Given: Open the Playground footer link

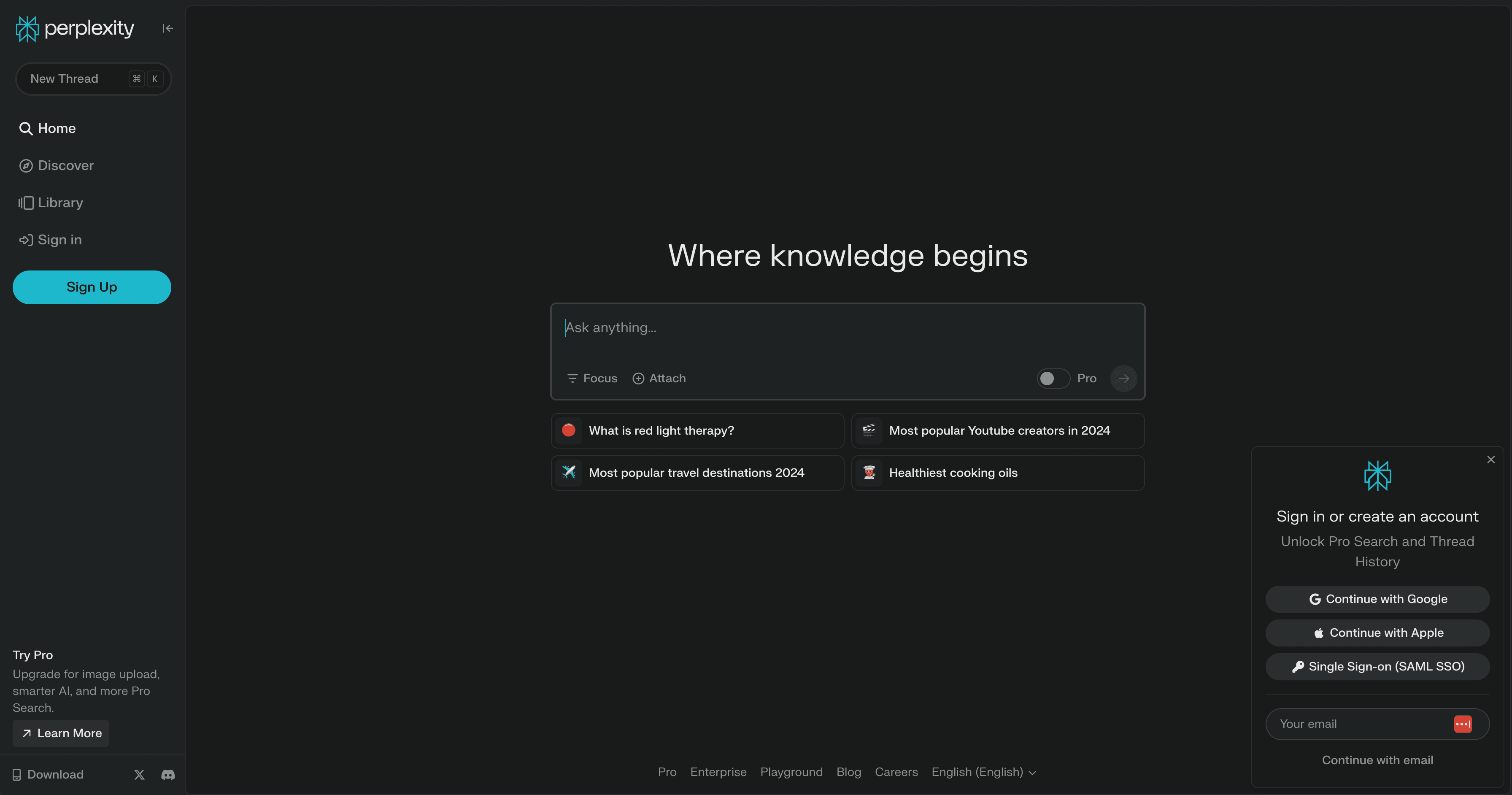Looking at the screenshot, I should 791,772.
